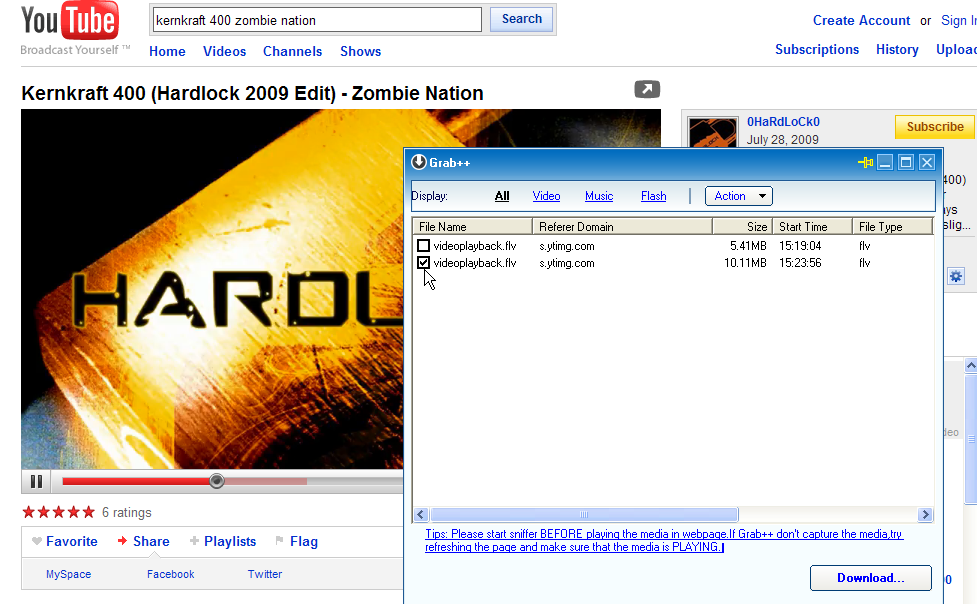Click the YouTube search input field
This screenshot has height=604, width=977.
point(316,20)
